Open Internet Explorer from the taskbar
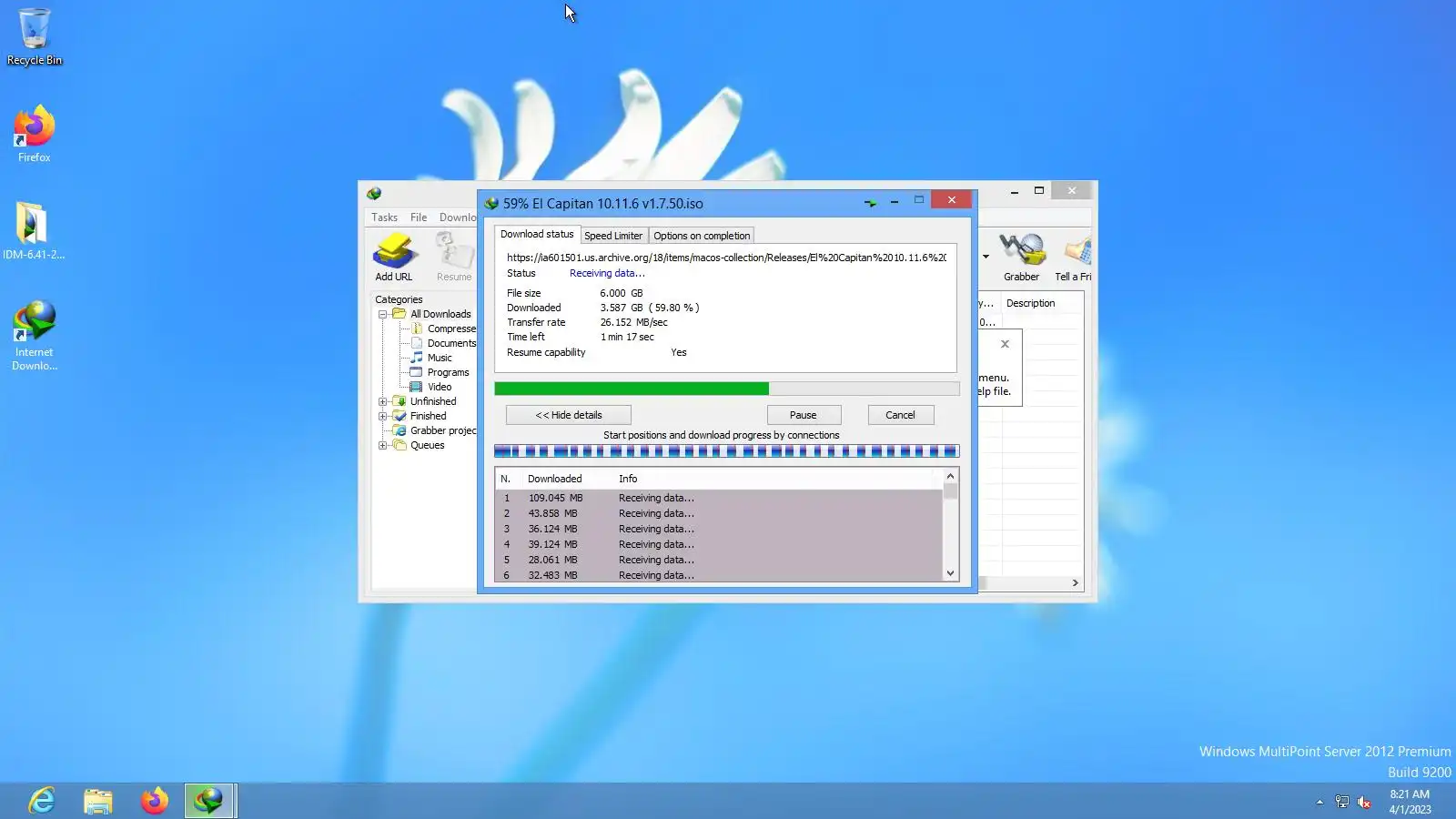The image size is (1456, 819). (x=42, y=801)
